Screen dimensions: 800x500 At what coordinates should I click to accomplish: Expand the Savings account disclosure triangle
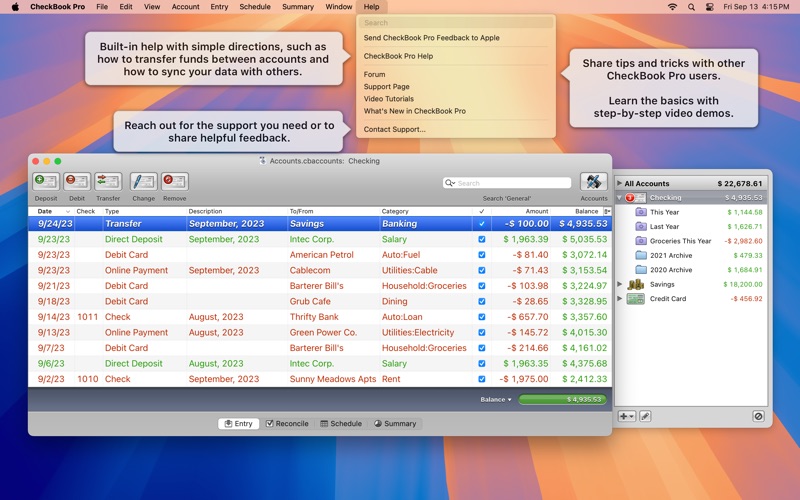tap(619, 284)
